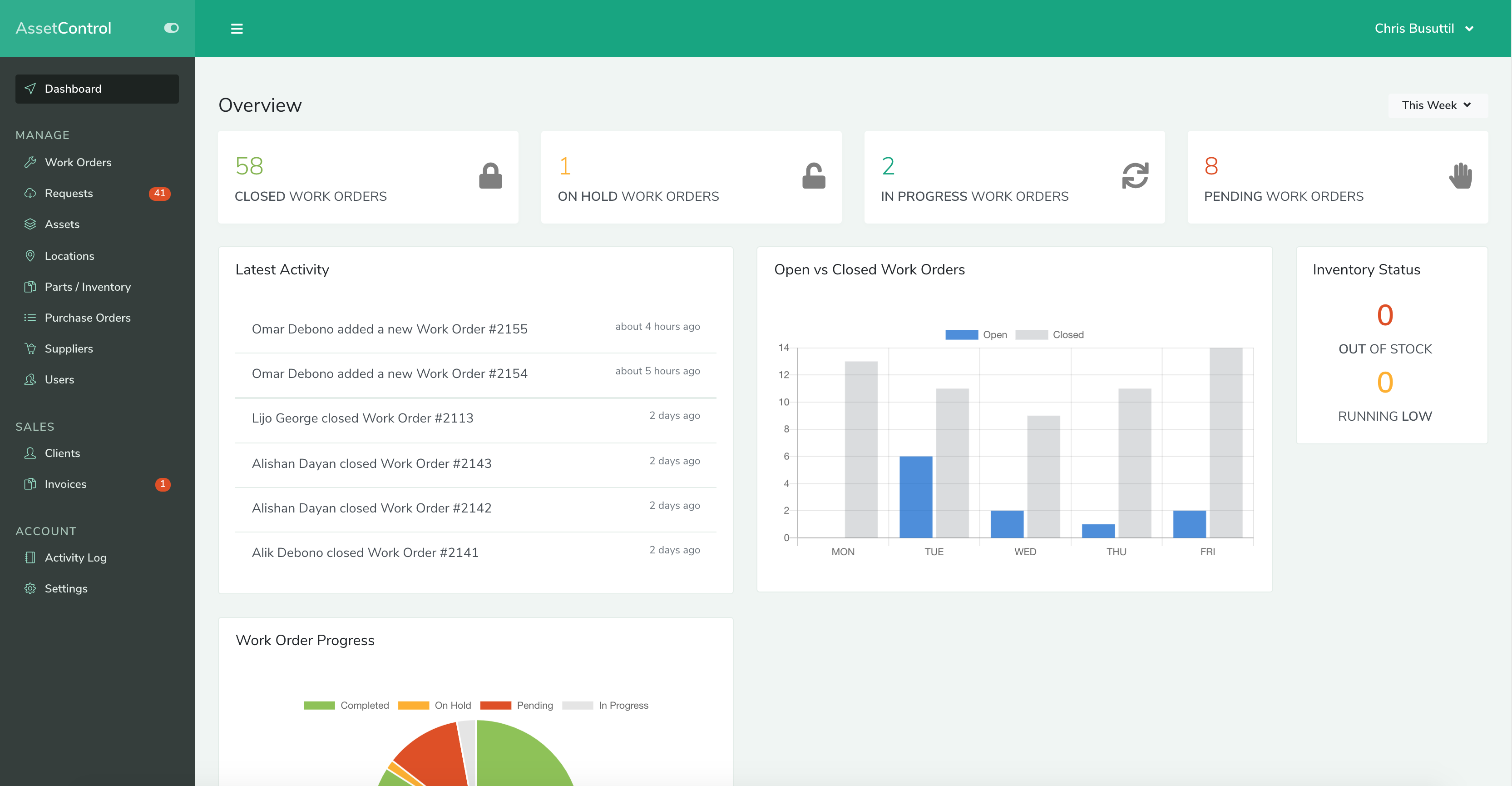The height and width of the screenshot is (786, 1512).
Task: Click the 8 pending work orders count
Action: pos(1211,166)
